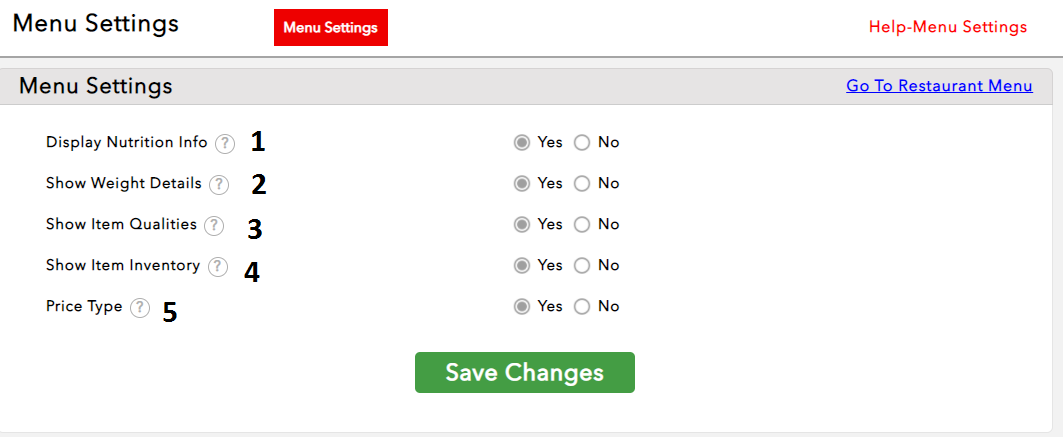Click help icon next to Show Weight Details

(220, 184)
